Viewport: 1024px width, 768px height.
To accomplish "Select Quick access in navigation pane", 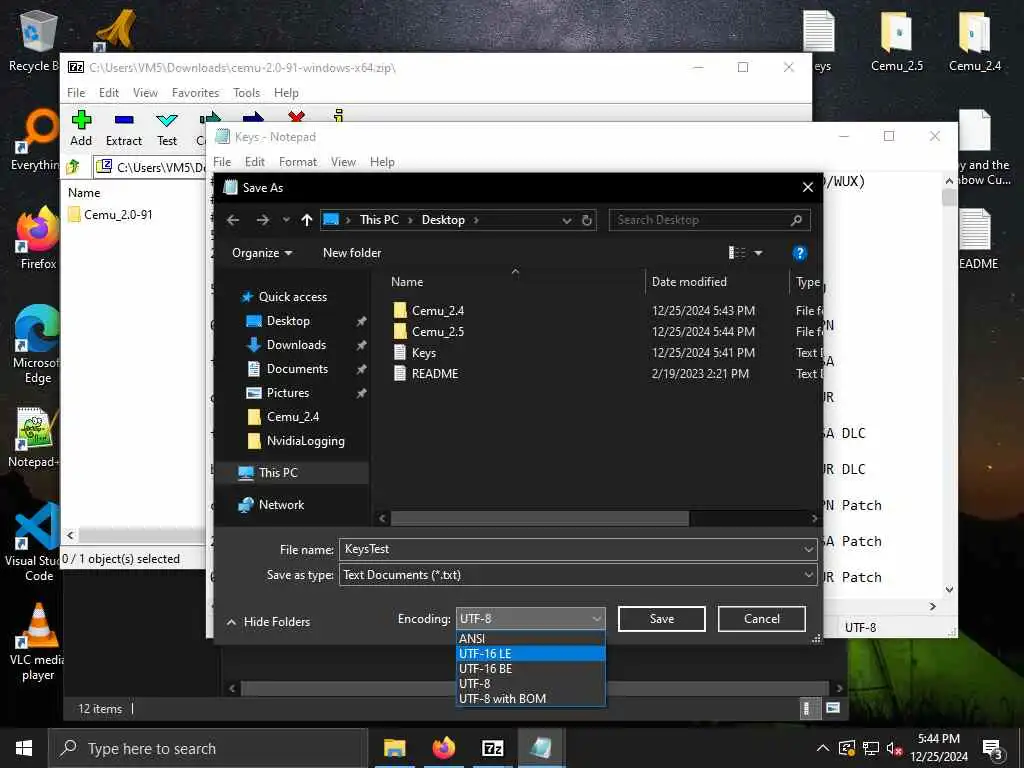I will (x=293, y=297).
